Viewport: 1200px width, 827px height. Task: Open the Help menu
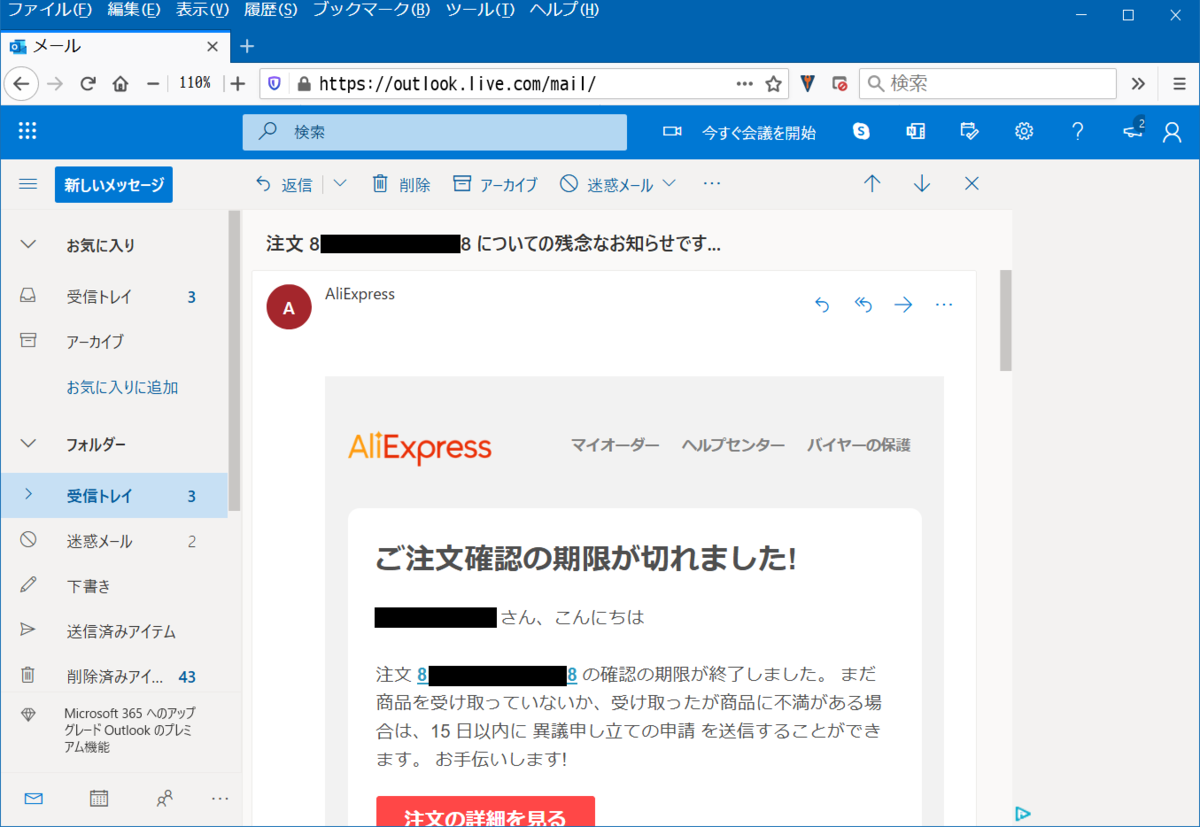[x=564, y=10]
